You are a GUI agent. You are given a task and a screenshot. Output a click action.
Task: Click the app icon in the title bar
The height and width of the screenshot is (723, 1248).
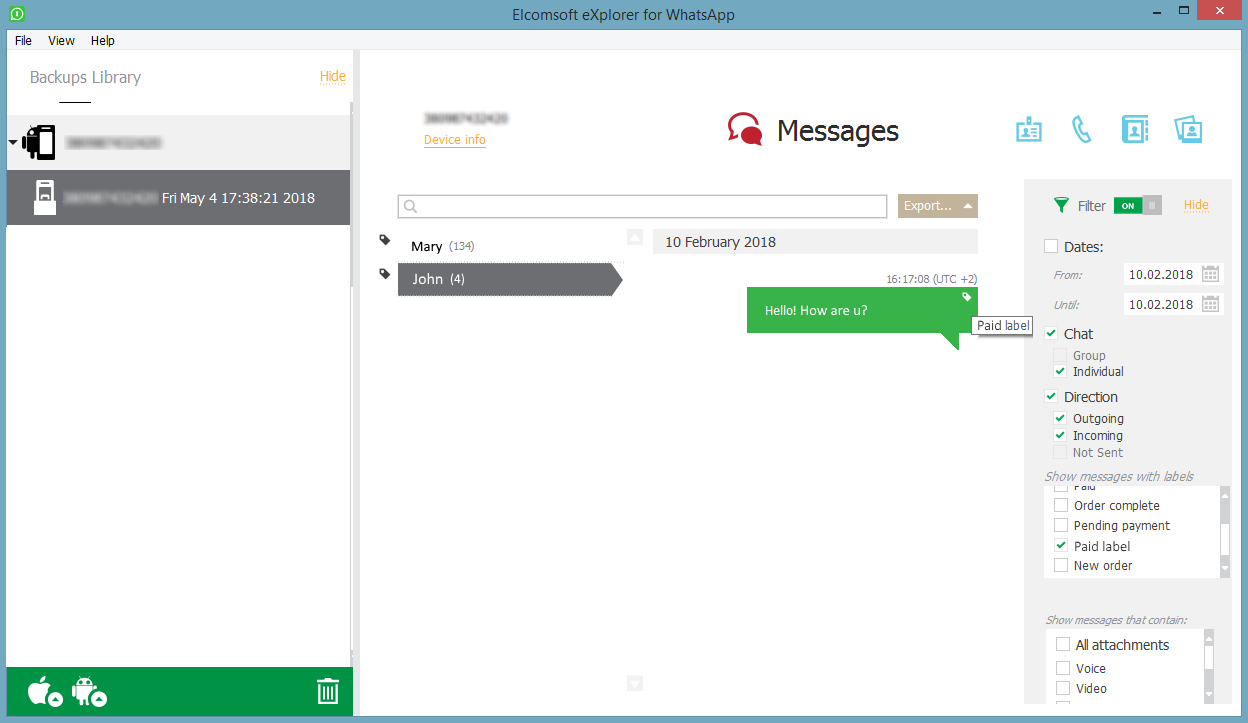point(18,14)
